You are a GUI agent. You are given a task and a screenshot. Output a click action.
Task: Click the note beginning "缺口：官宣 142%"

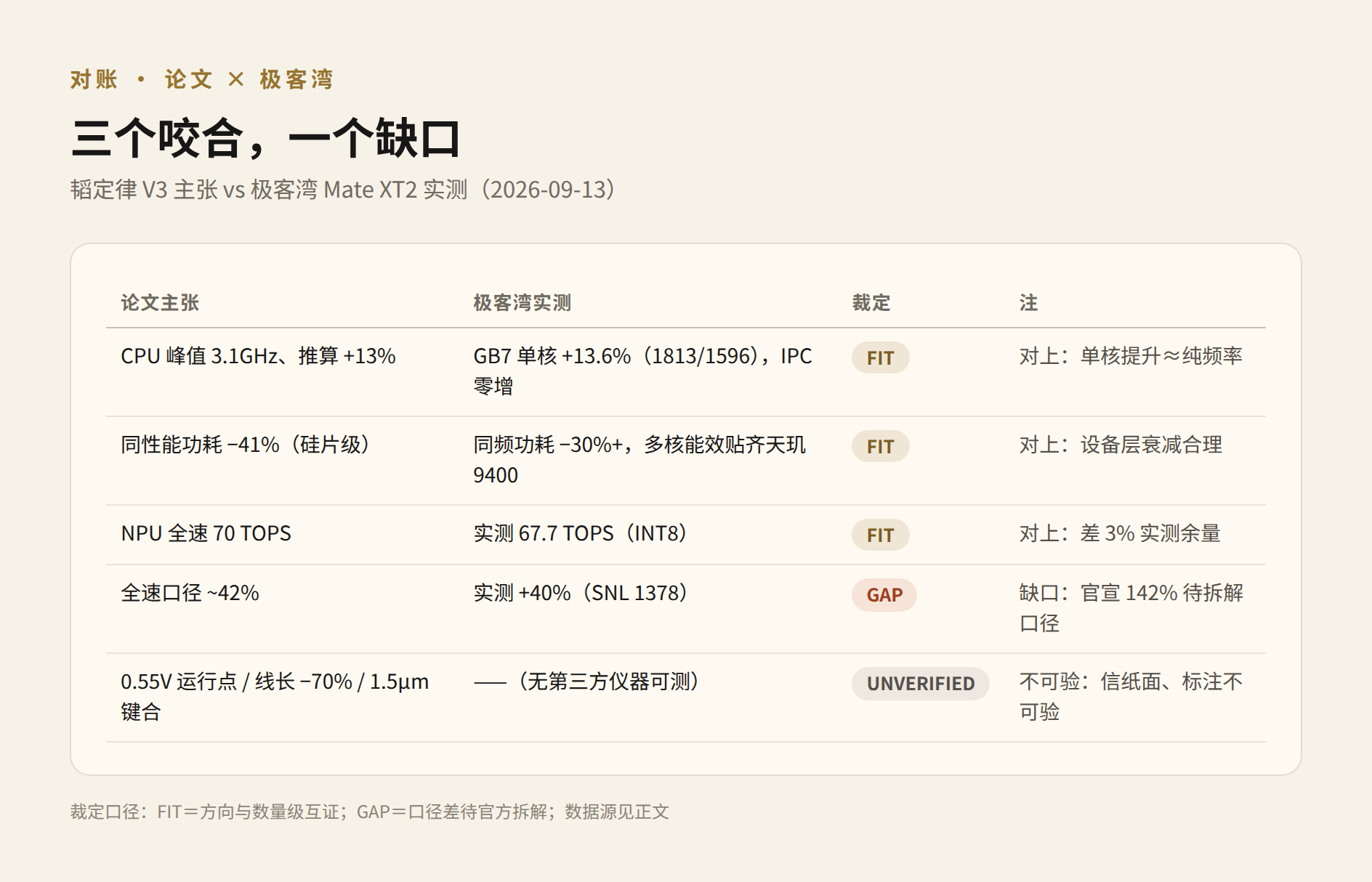pos(1131,608)
